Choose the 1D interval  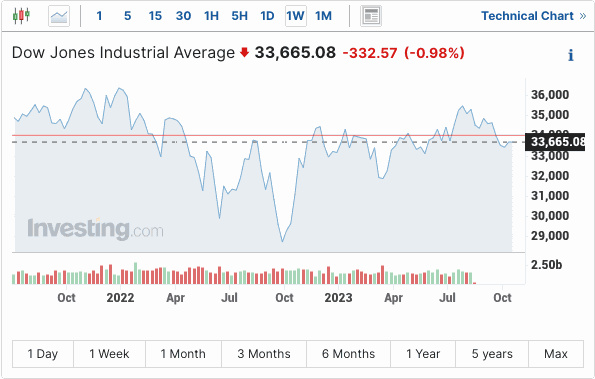(x=267, y=16)
